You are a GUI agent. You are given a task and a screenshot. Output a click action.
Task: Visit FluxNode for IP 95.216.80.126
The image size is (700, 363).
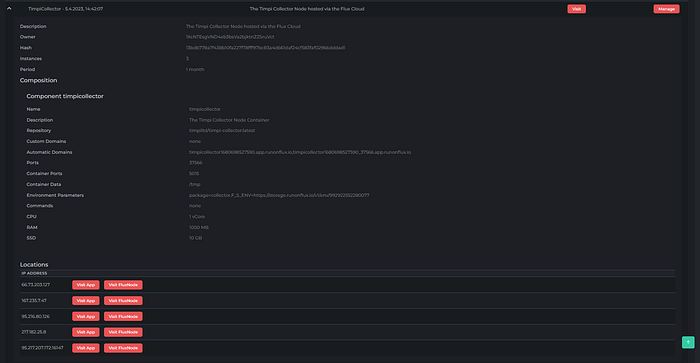pyautogui.click(x=123, y=317)
